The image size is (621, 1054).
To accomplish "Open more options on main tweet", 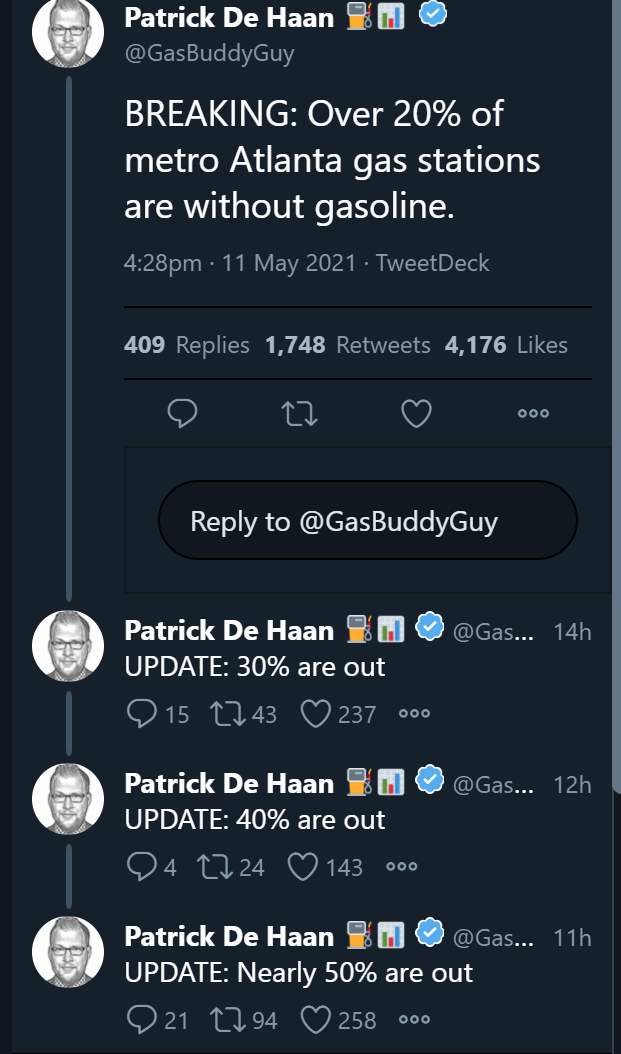I will pos(534,413).
